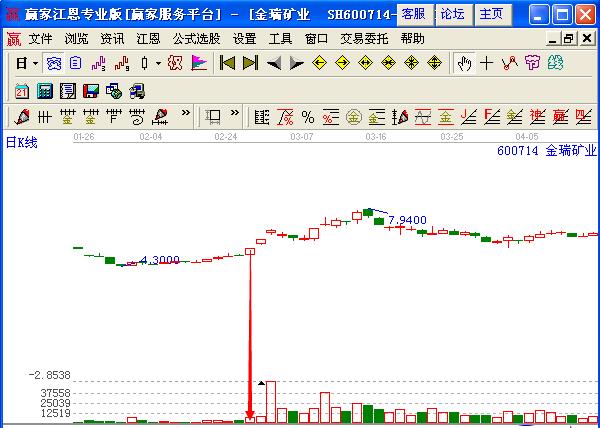
Task: Open the calendar 21 icon
Action: [22, 91]
